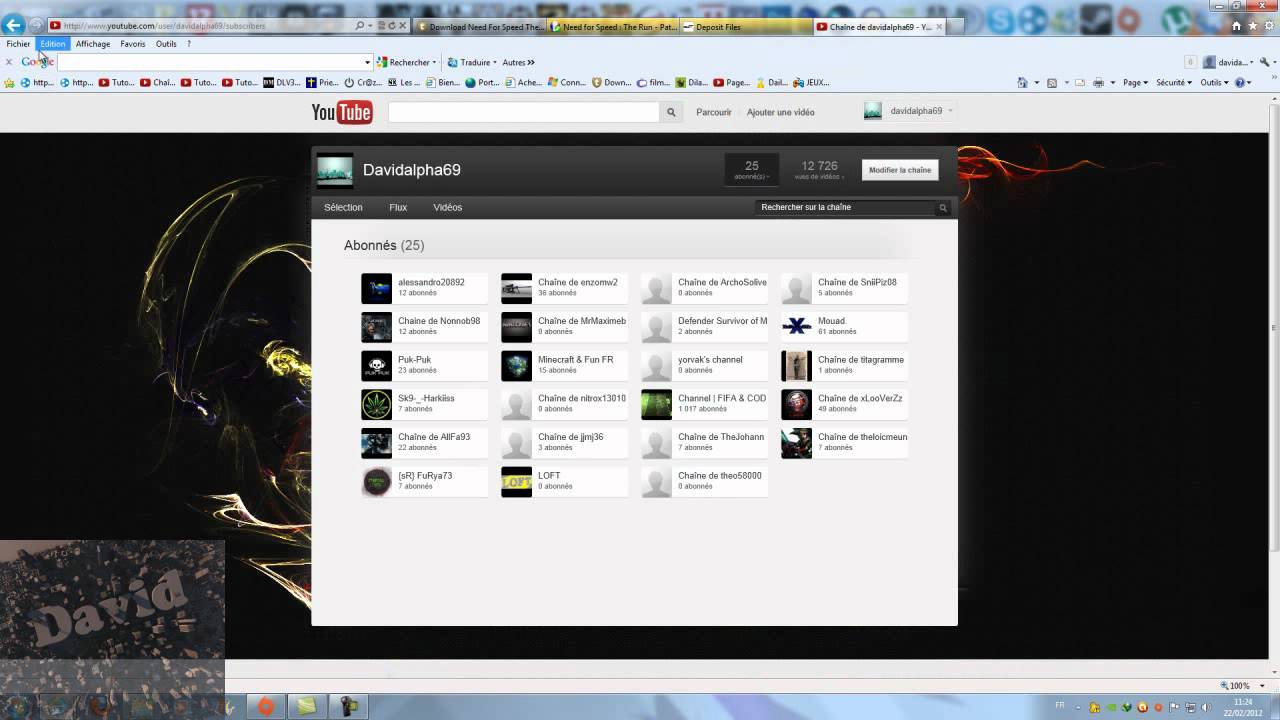
Task: Open the DLV3 favorites bar bookmark
Action: click(281, 83)
